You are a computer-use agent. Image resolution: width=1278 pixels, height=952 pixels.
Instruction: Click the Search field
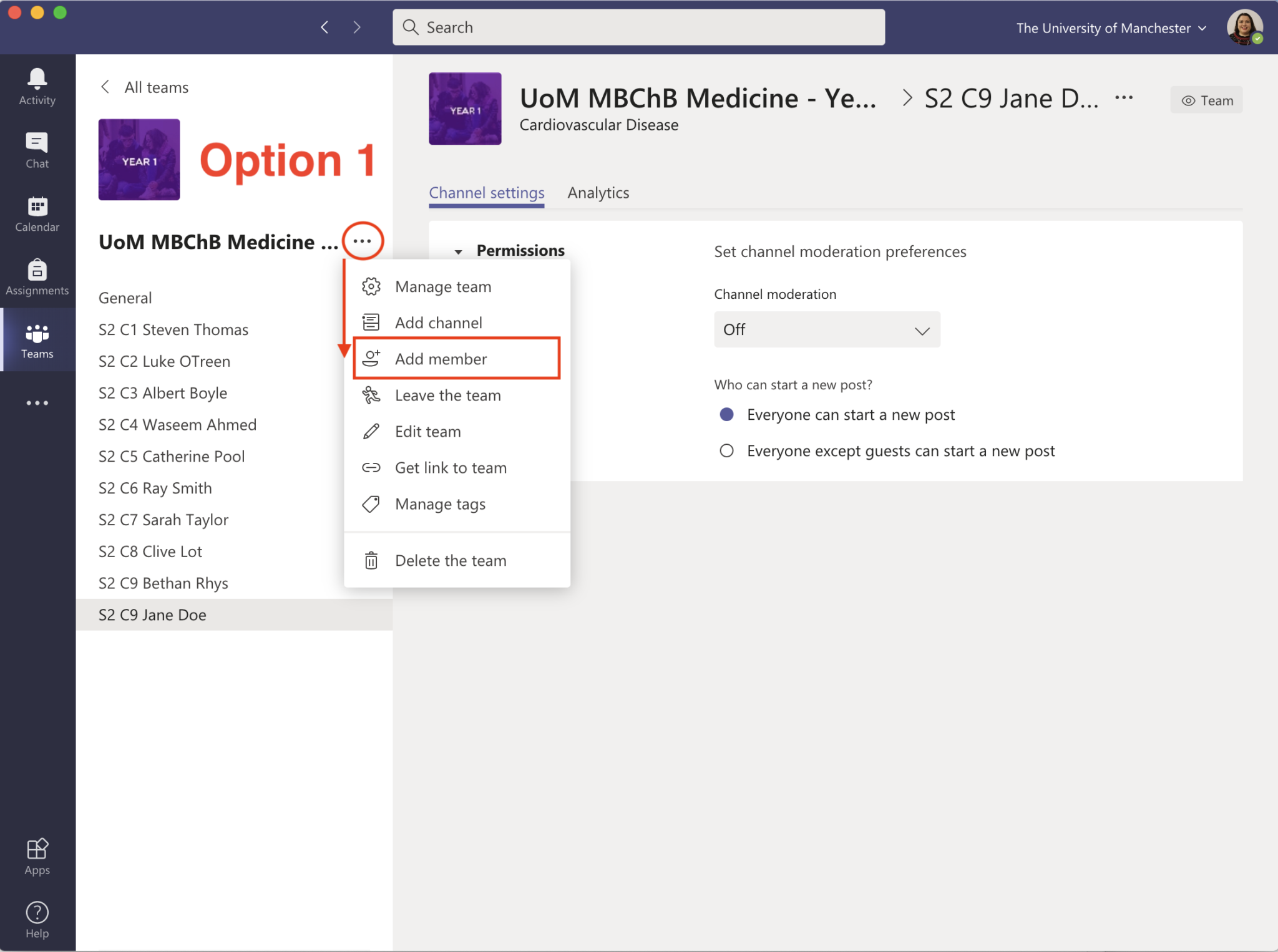[x=638, y=27]
